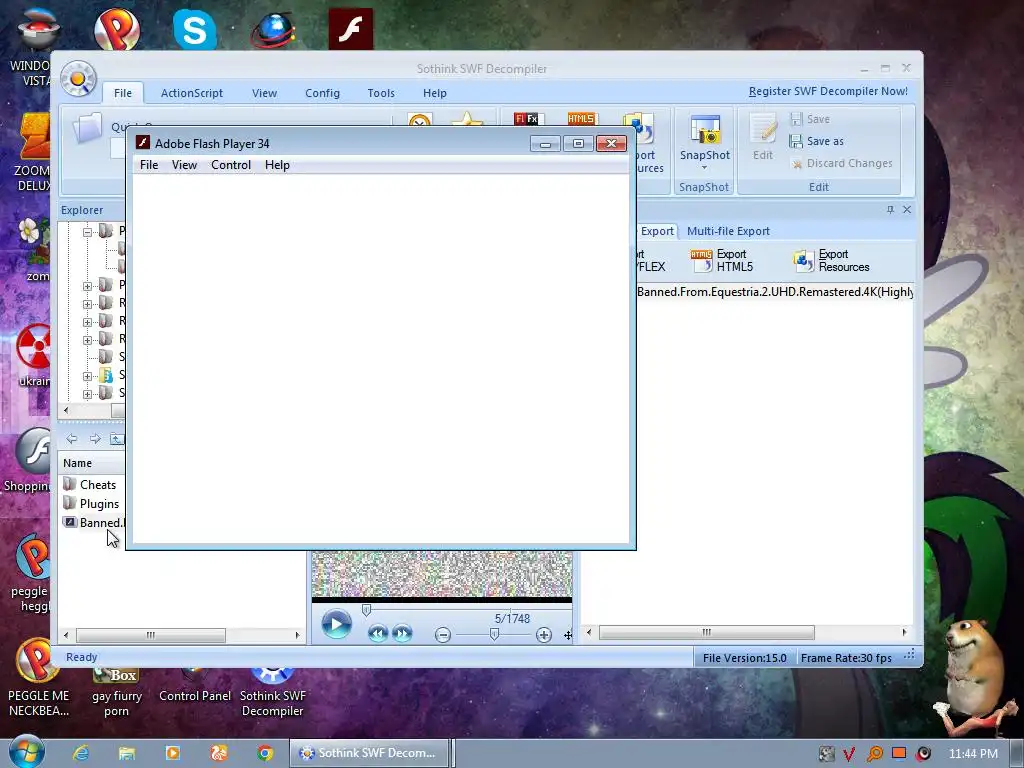Switch to the Config ribbon tab
The height and width of the screenshot is (768, 1024).
click(323, 93)
